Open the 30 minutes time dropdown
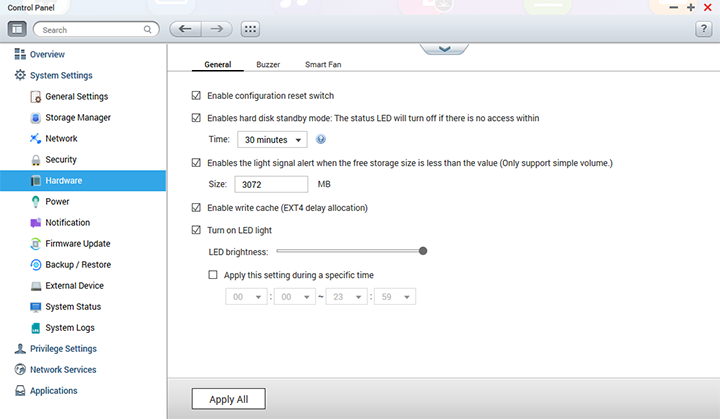The height and width of the screenshot is (419, 720). [272, 140]
